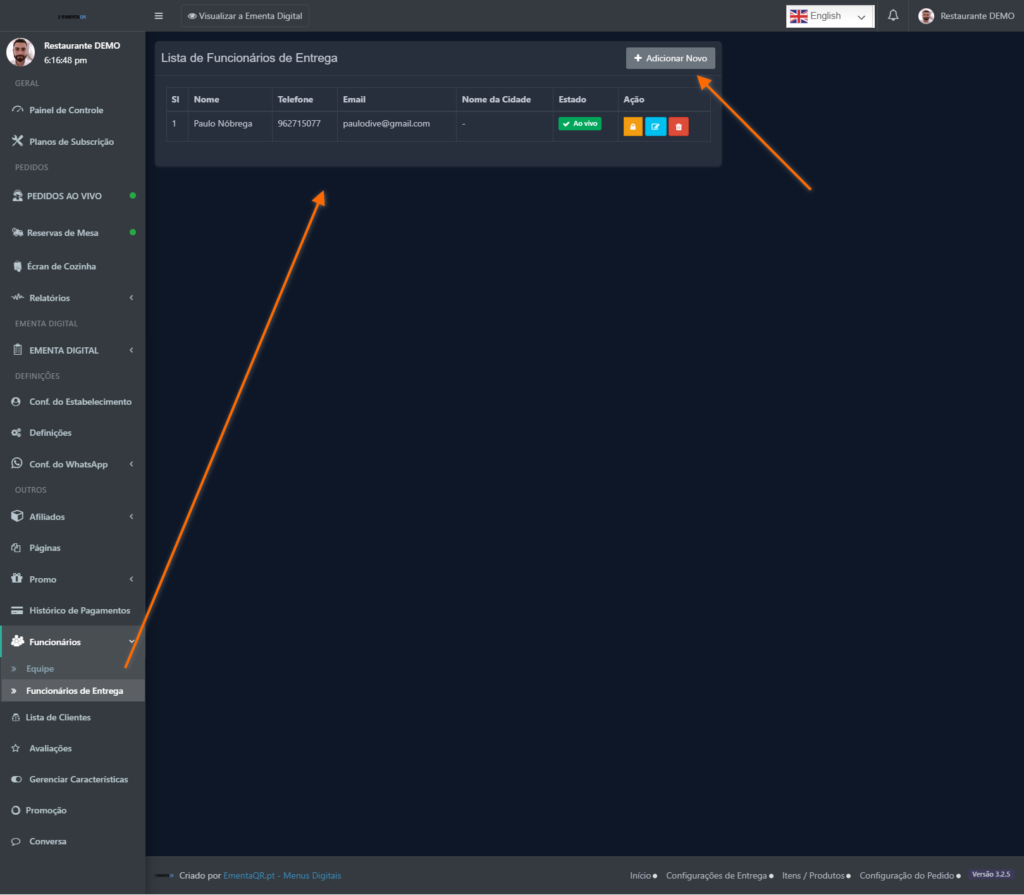Click the orange lock icon for Paulo Nóbrega
Viewport: 1024px width, 895px height.
(632, 127)
